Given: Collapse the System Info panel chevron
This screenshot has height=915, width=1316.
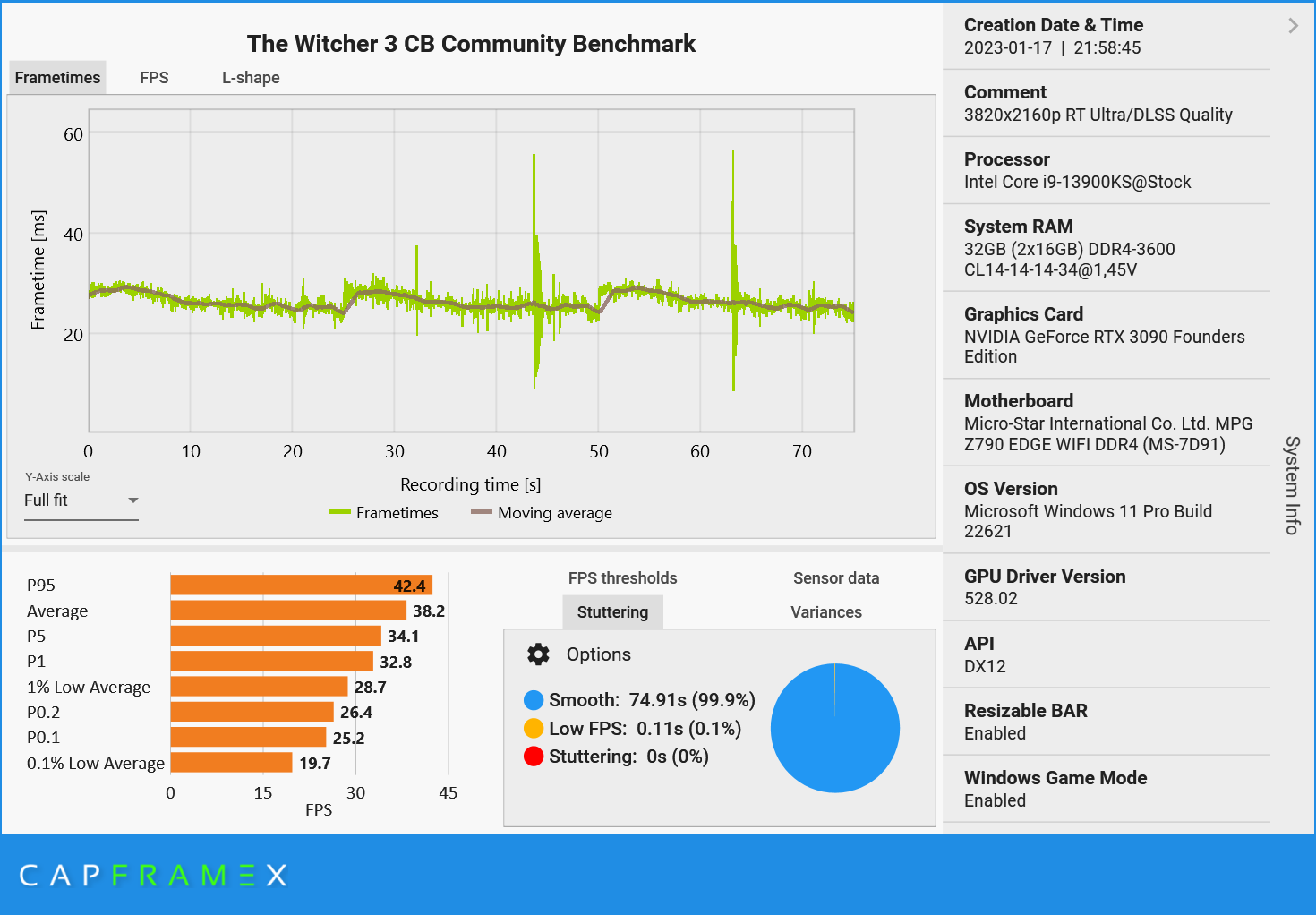Looking at the screenshot, I should (1293, 26).
